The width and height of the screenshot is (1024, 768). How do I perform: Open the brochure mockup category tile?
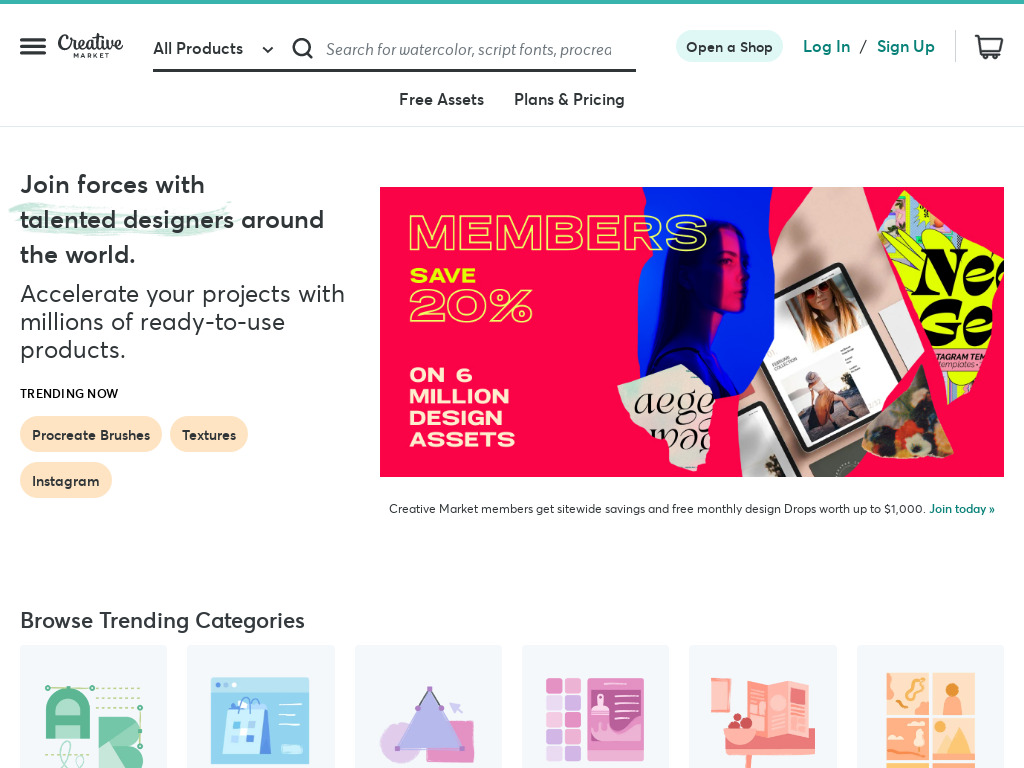coord(763,707)
